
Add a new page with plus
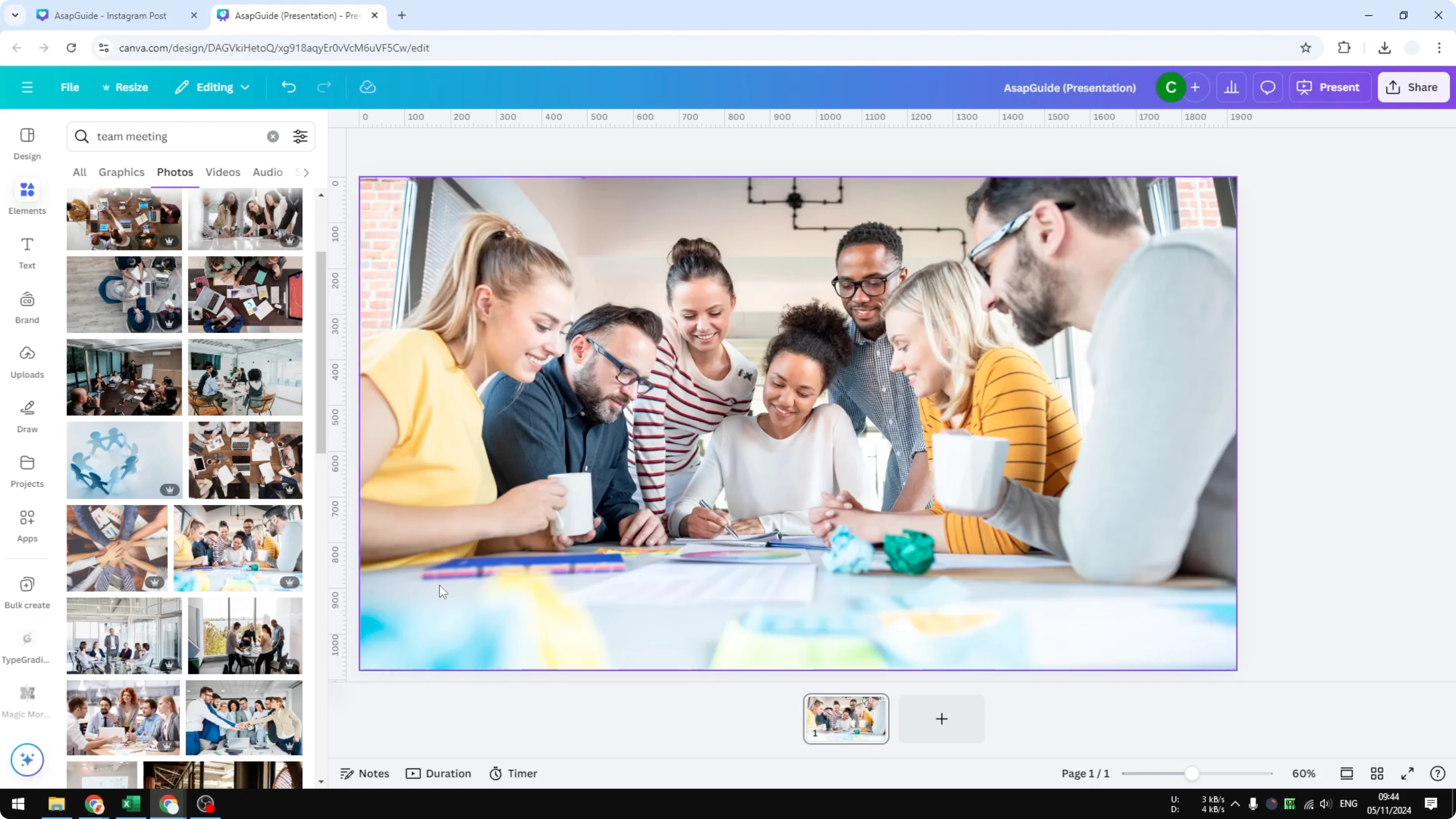[941, 719]
